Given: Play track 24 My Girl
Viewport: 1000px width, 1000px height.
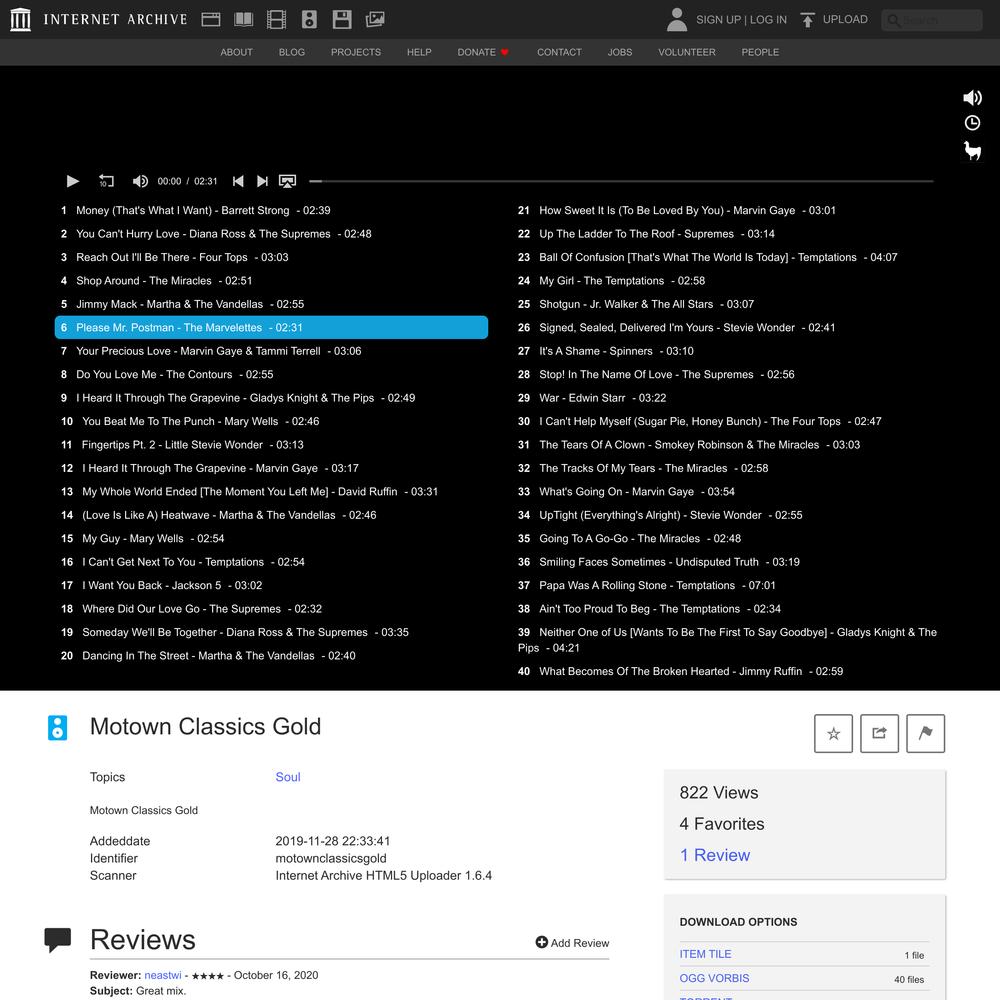Looking at the screenshot, I should 728,281.
